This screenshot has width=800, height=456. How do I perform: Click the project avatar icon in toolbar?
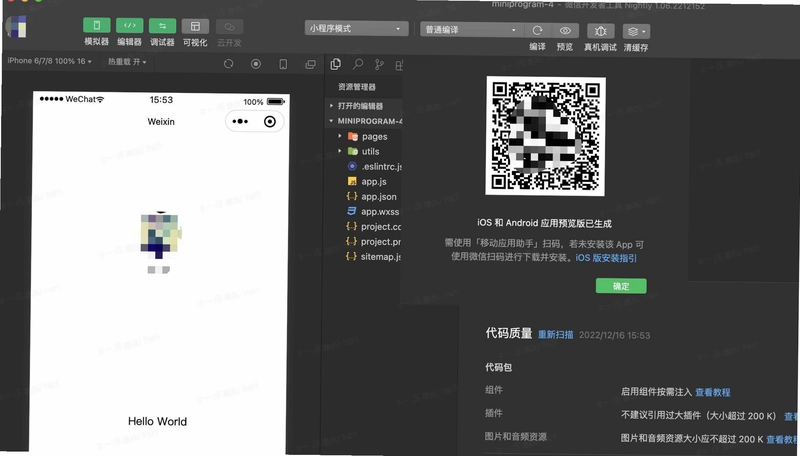[x=16, y=26]
